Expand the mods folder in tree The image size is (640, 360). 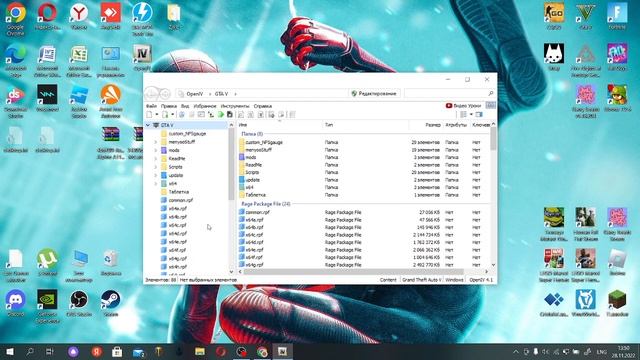pyautogui.click(x=156, y=150)
